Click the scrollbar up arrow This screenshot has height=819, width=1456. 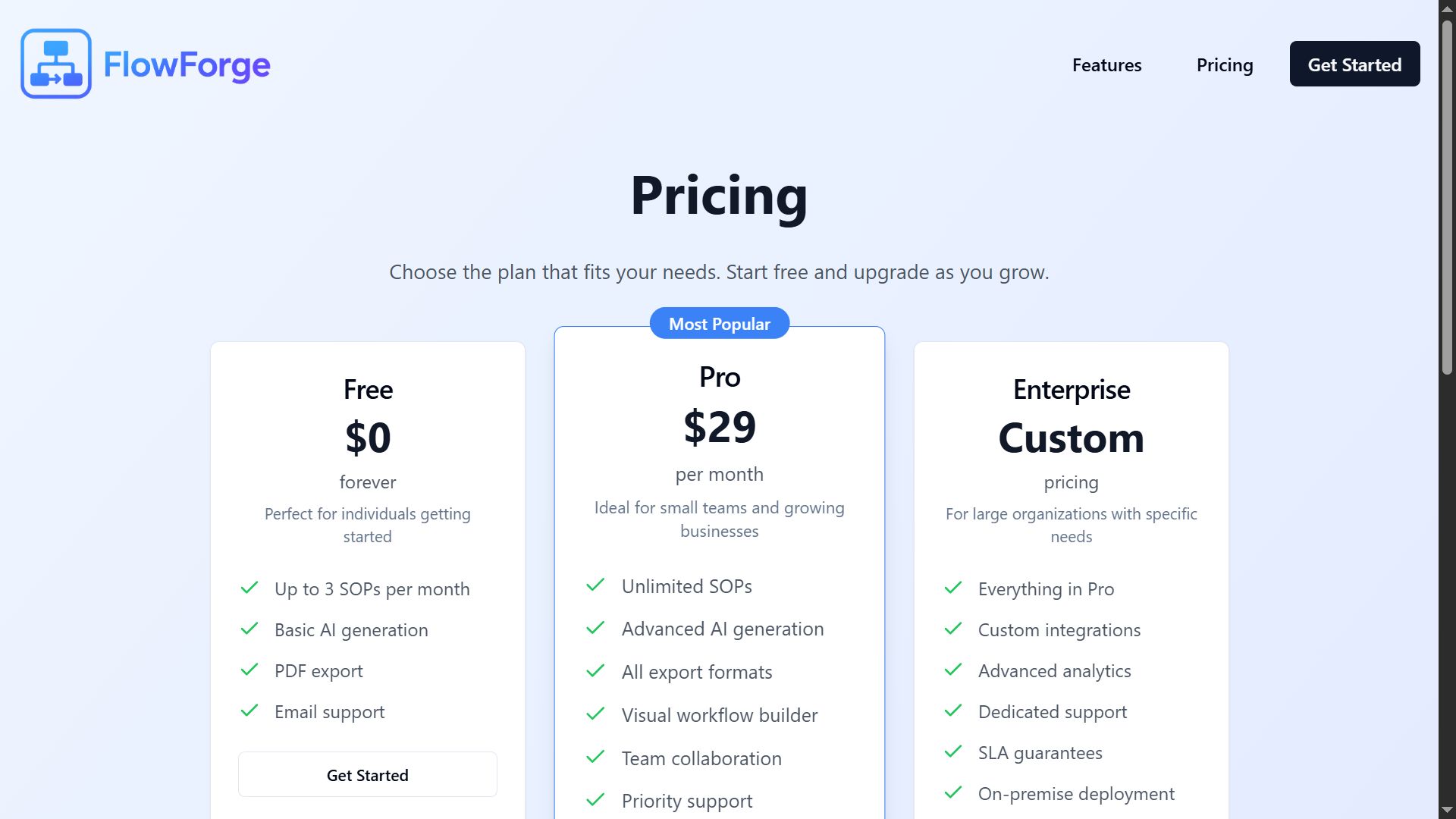pos(1447,8)
